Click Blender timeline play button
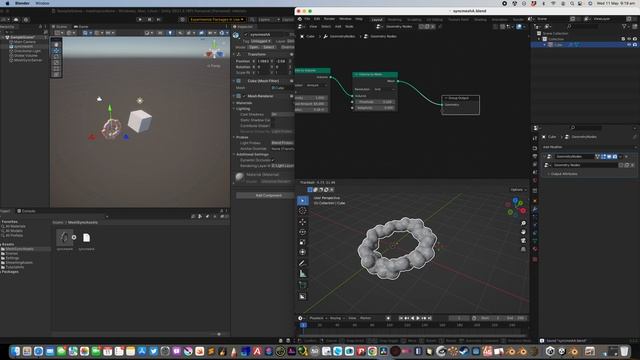 click(418, 318)
